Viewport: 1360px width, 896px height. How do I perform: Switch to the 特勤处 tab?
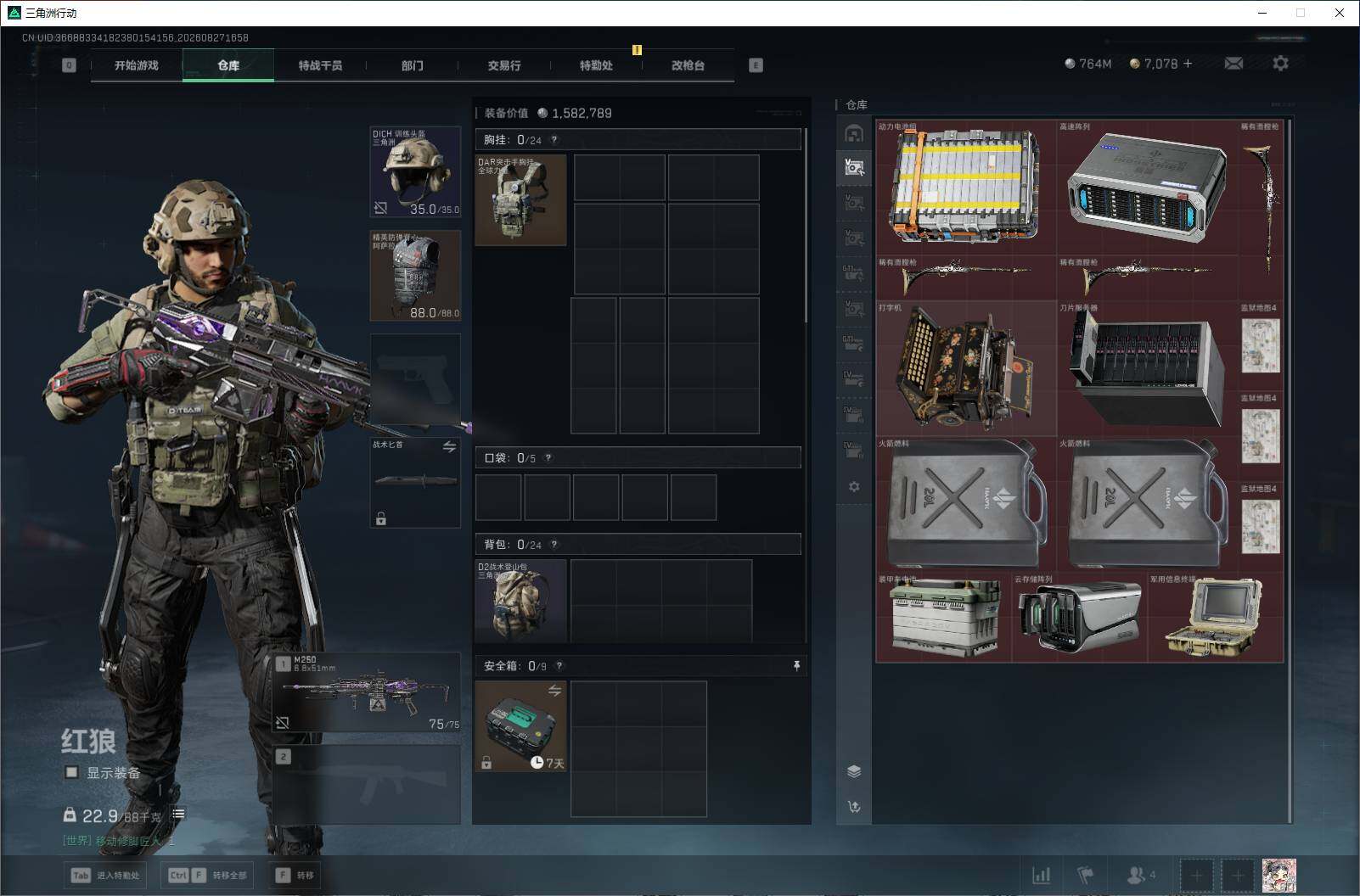tap(596, 65)
